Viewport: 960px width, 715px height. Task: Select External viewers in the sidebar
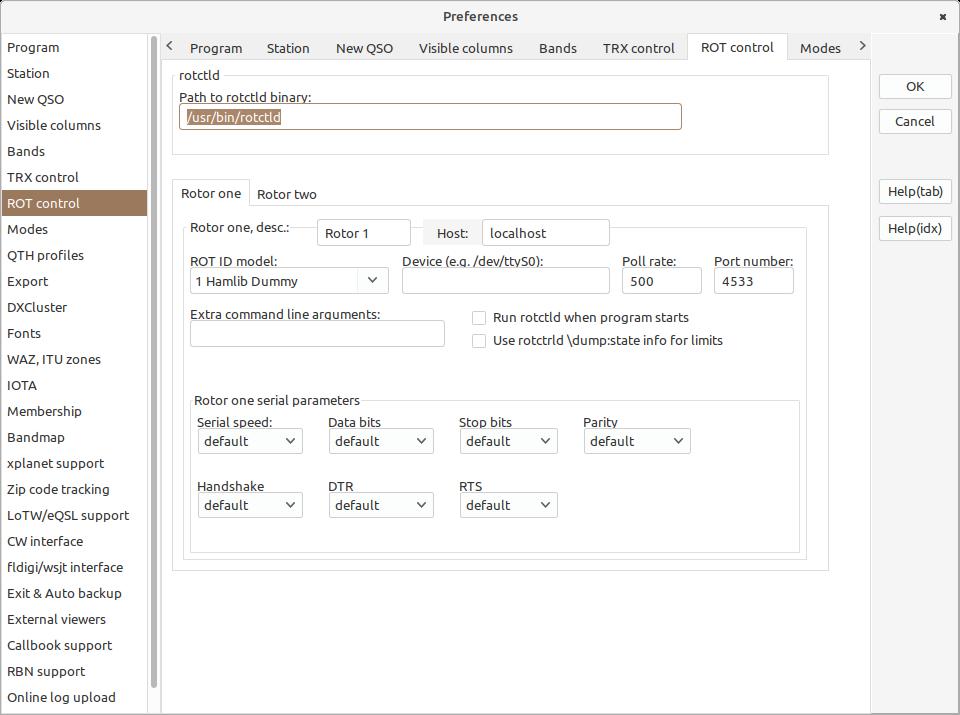point(74,620)
